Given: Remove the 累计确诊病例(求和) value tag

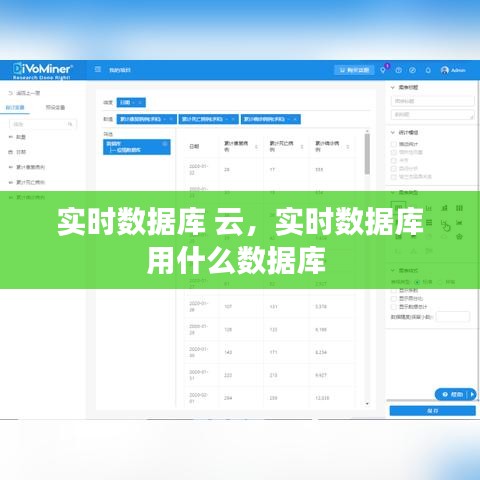Looking at the screenshot, I should pos(295,119).
